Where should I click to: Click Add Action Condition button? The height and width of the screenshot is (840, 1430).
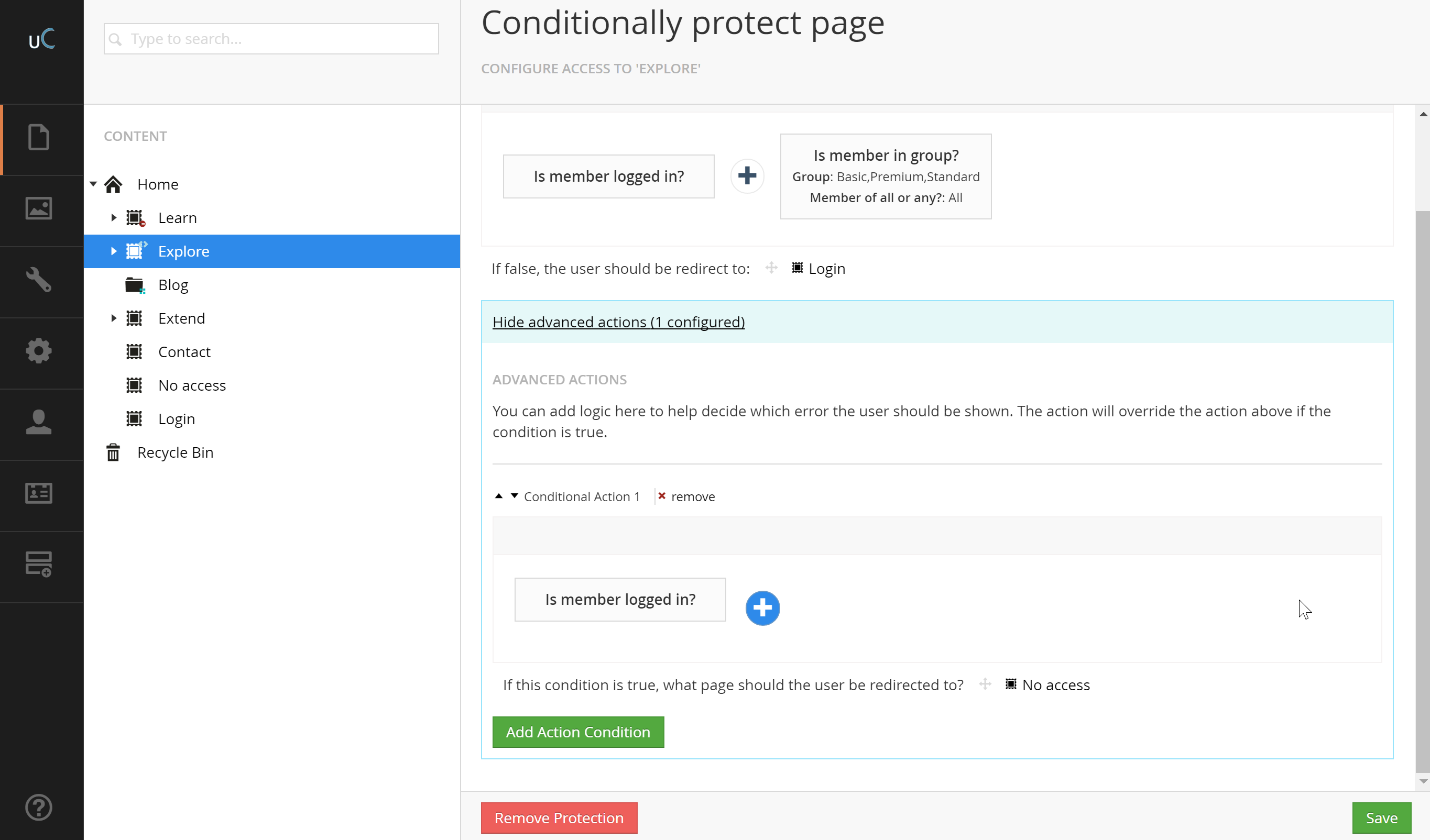[x=578, y=732]
